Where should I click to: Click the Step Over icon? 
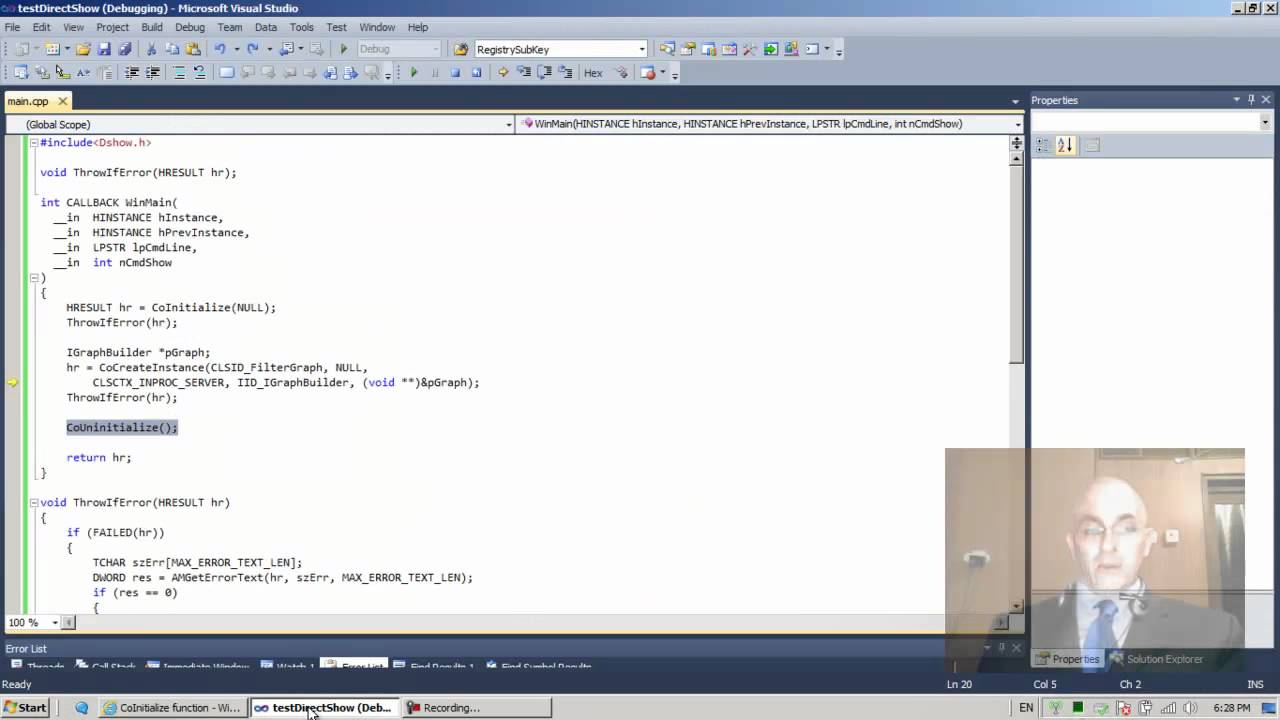click(544, 72)
